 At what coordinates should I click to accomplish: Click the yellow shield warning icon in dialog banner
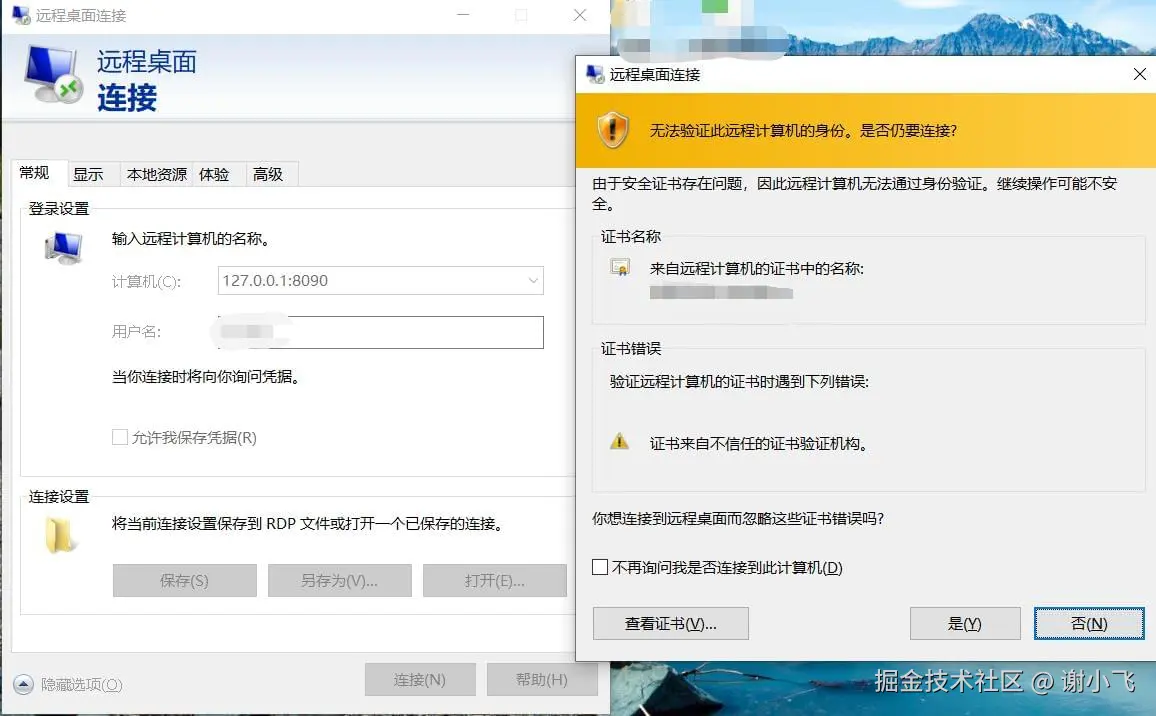[x=611, y=131]
